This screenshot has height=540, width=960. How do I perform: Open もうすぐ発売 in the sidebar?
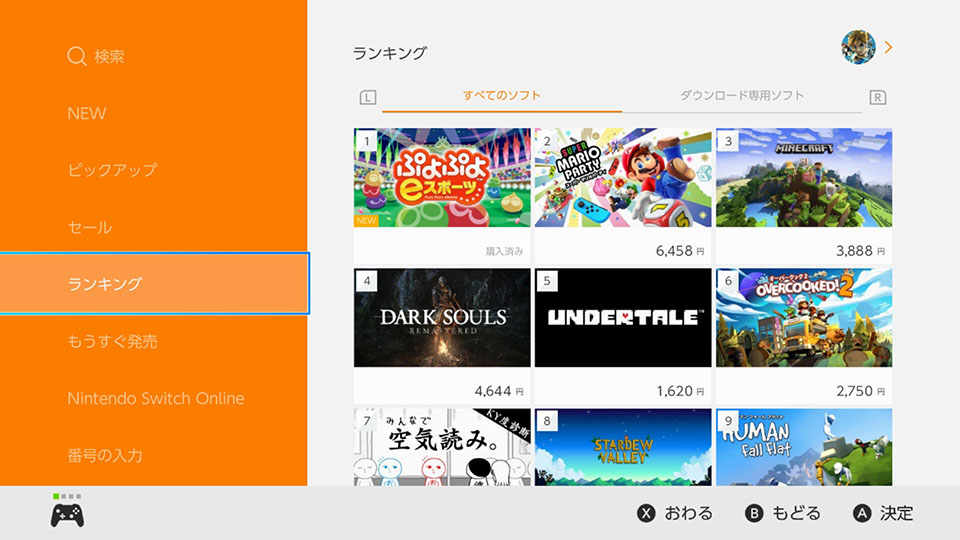click(113, 341)
